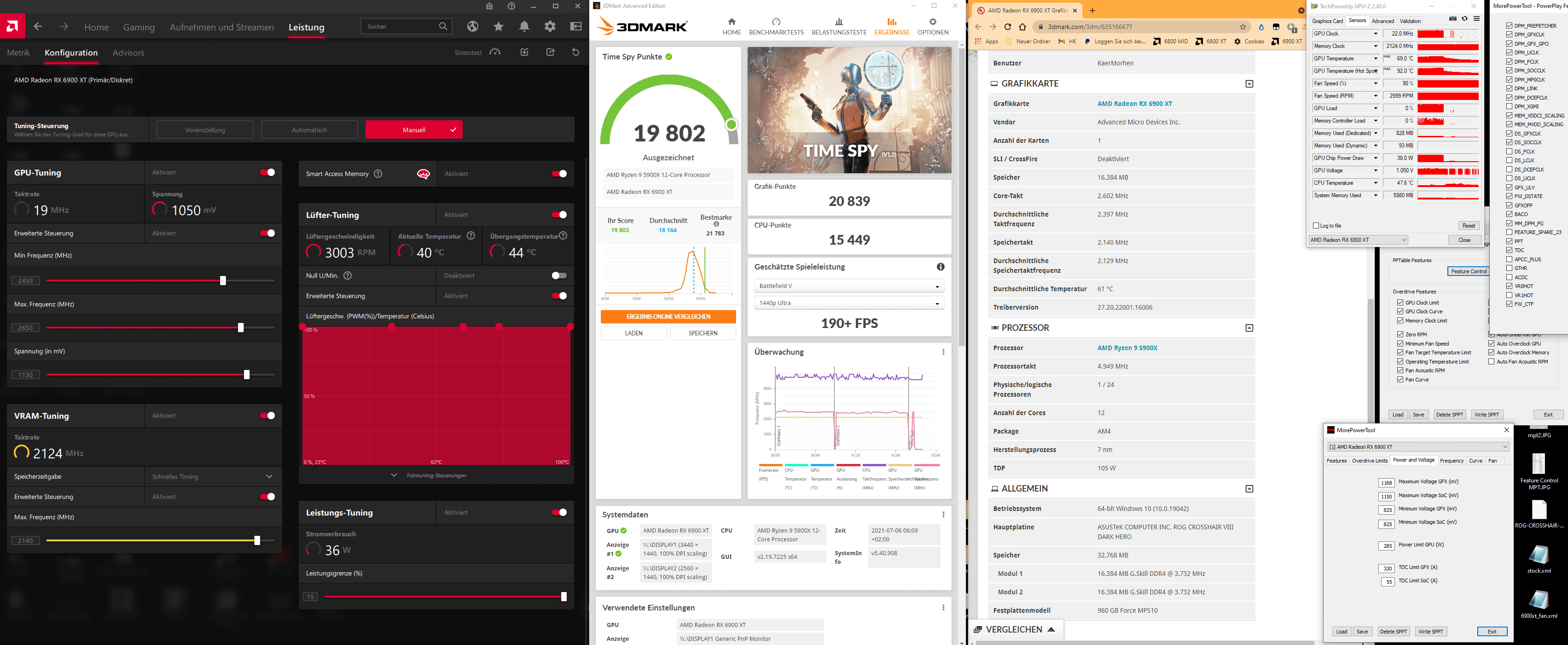This screenshot has width=1568, height=645.
Task: Click the Leistungsgrenze (%) slider handle
Action: 563,596
